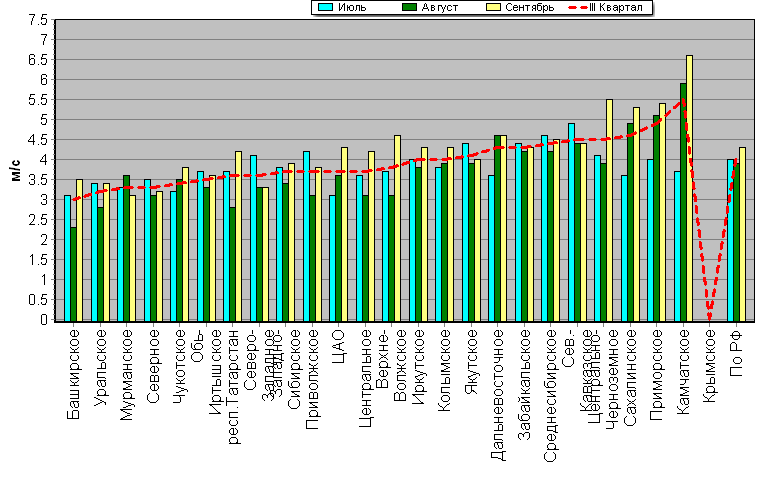Click the yellow September bar for Камчатское

[689, 188]
